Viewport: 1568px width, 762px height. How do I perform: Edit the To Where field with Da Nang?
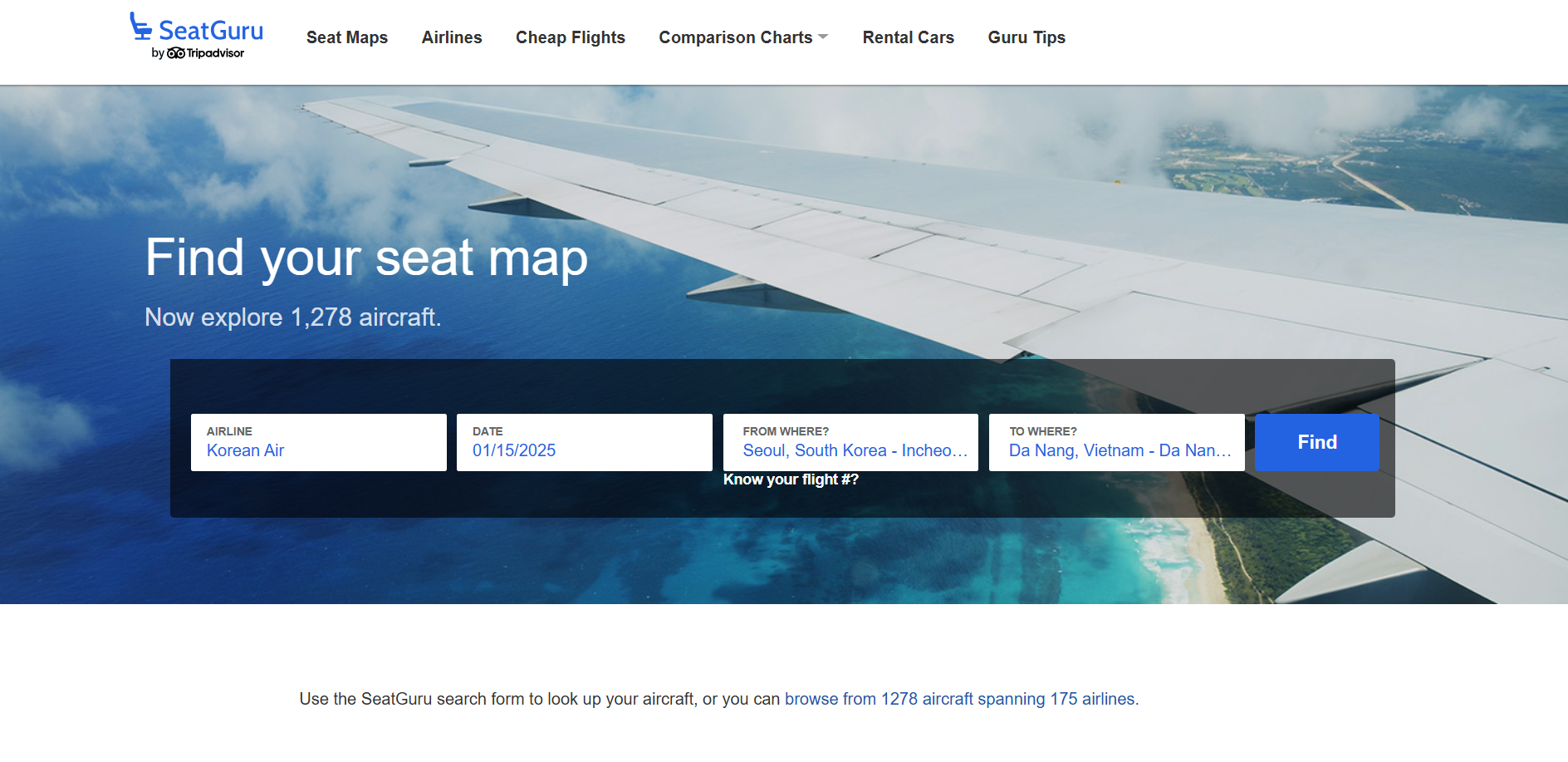tap(1117, 442)
